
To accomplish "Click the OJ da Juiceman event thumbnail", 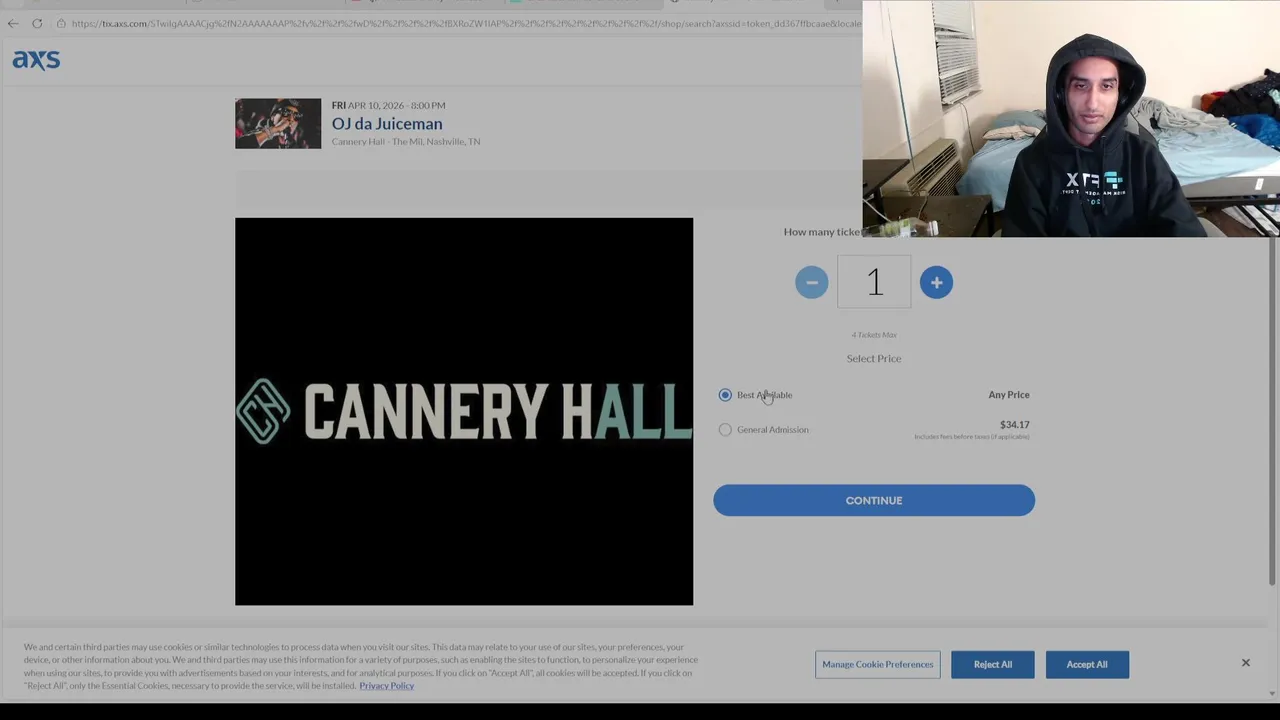I will (278, 123).
